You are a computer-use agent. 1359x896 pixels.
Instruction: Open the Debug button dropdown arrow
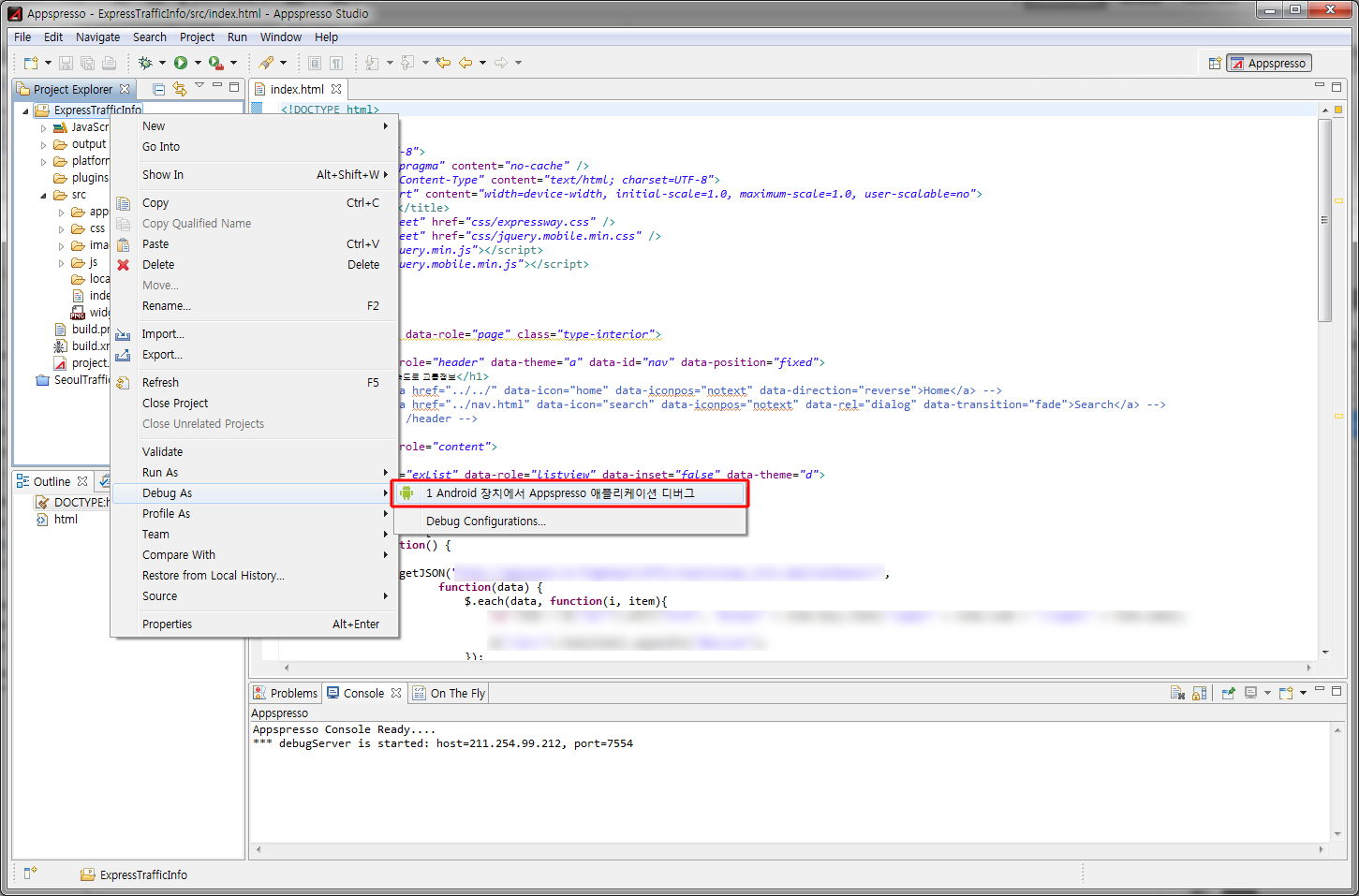click(162, 63)
